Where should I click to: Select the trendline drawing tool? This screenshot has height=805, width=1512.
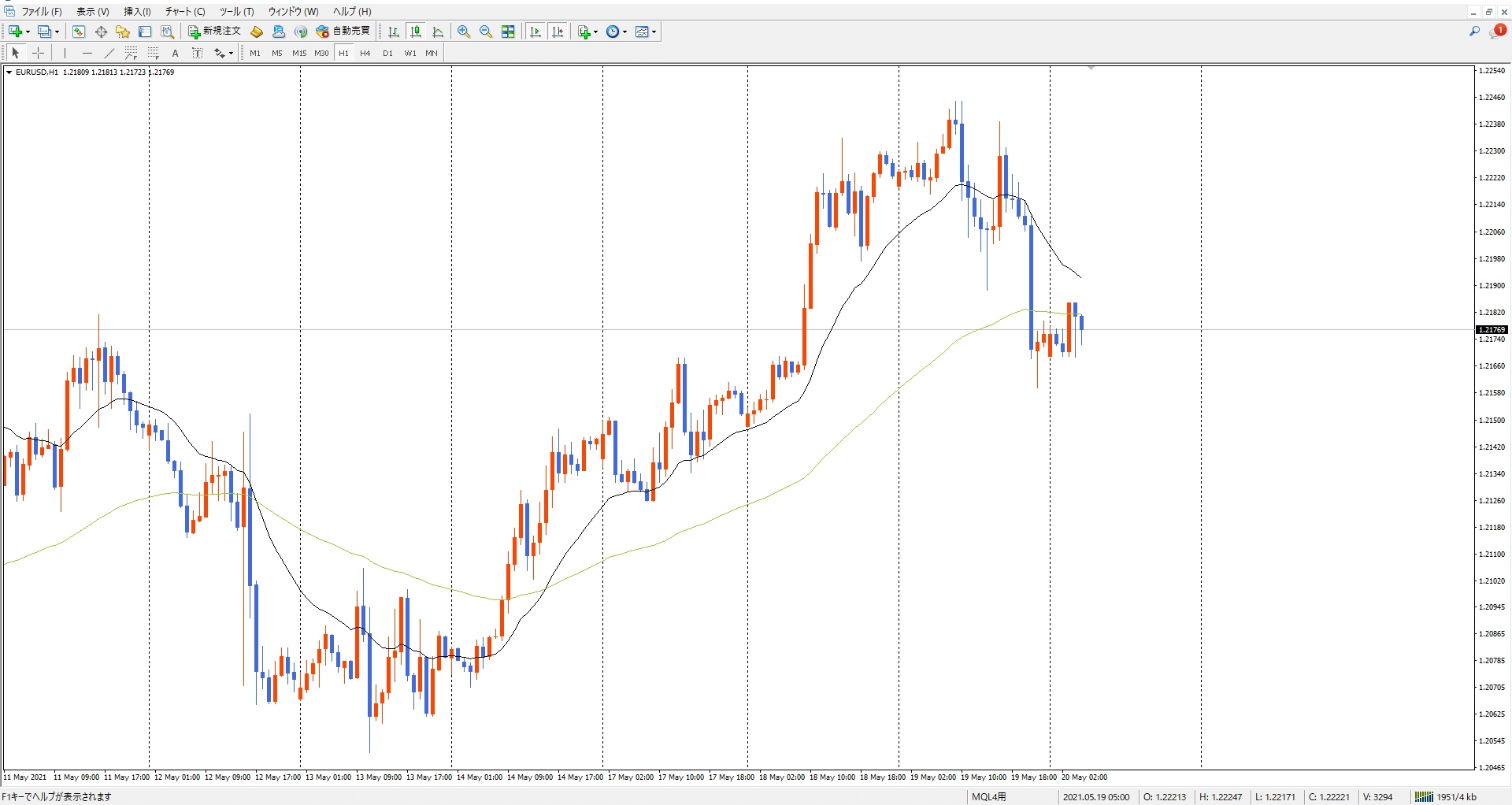pos(109,53)
